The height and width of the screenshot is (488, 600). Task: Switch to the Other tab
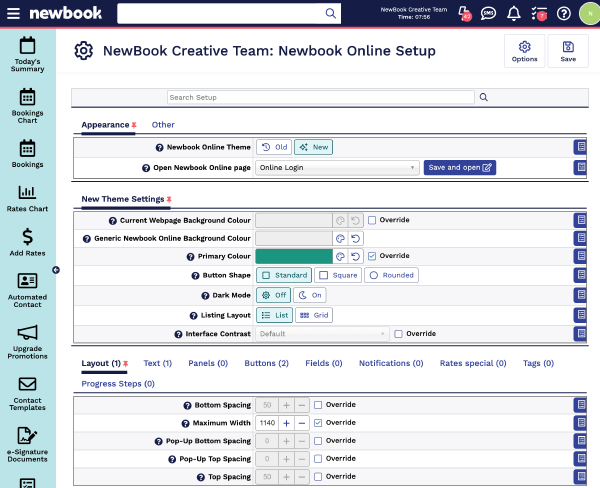point(163,125)
